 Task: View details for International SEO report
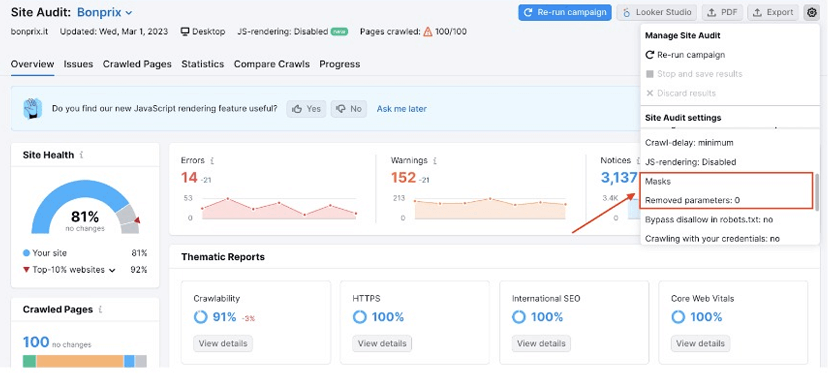coord(541,344)
